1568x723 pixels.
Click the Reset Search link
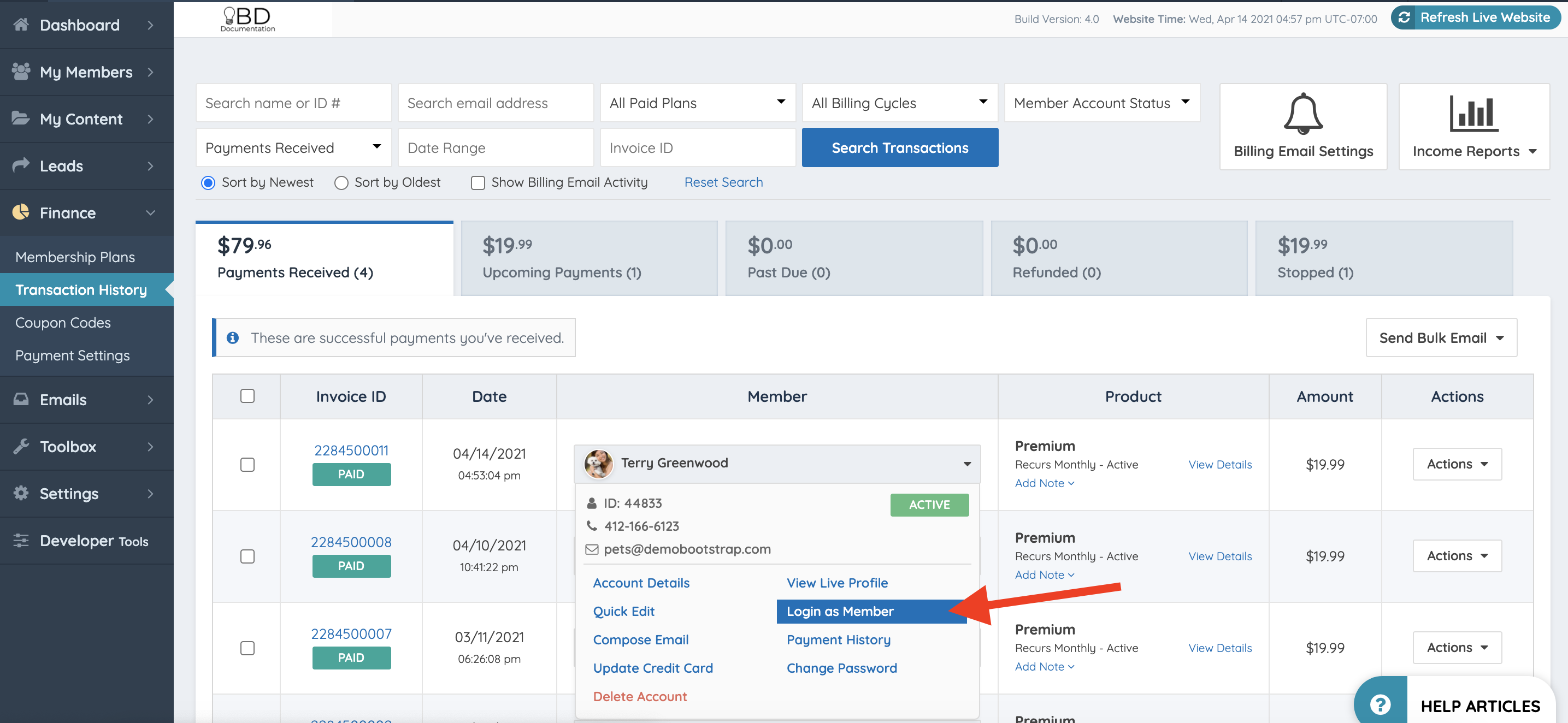click(723, 182)
